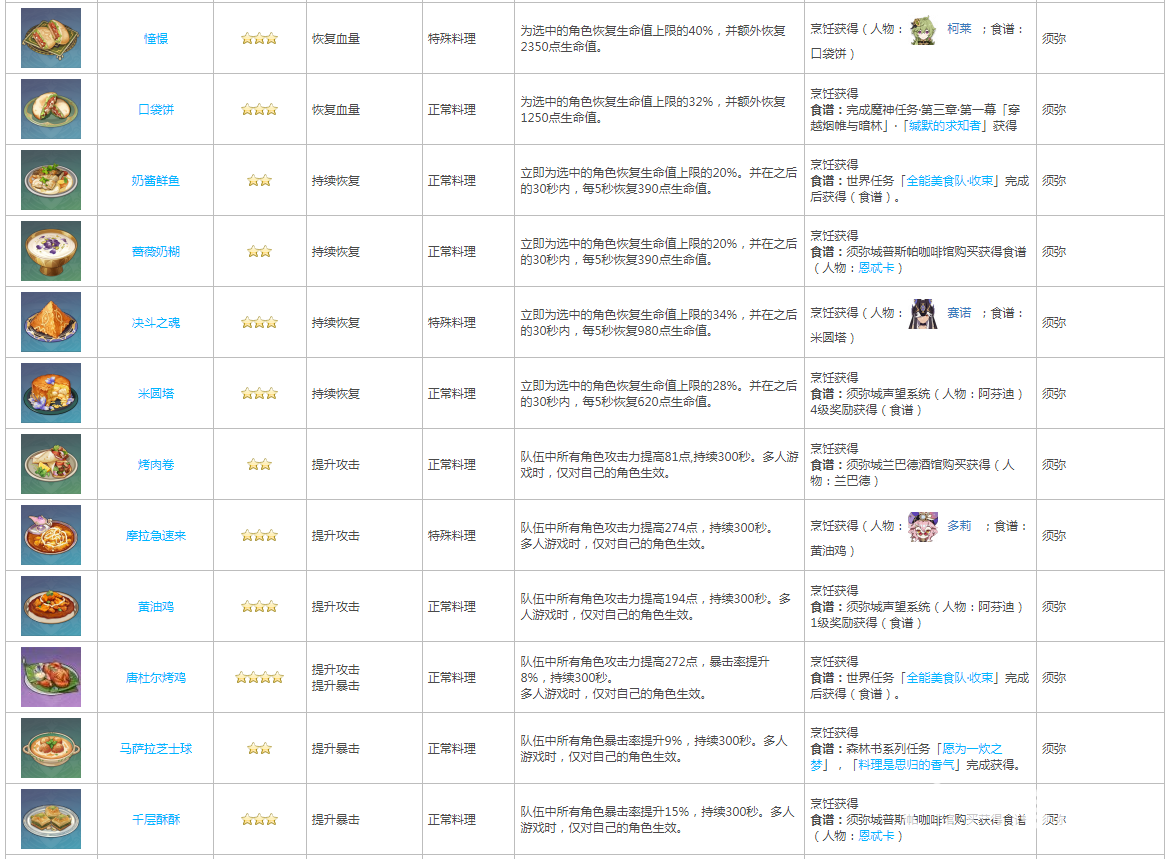Open the 奶酱鲜鱼 dish name link
1169x859 pixels.
155,181
